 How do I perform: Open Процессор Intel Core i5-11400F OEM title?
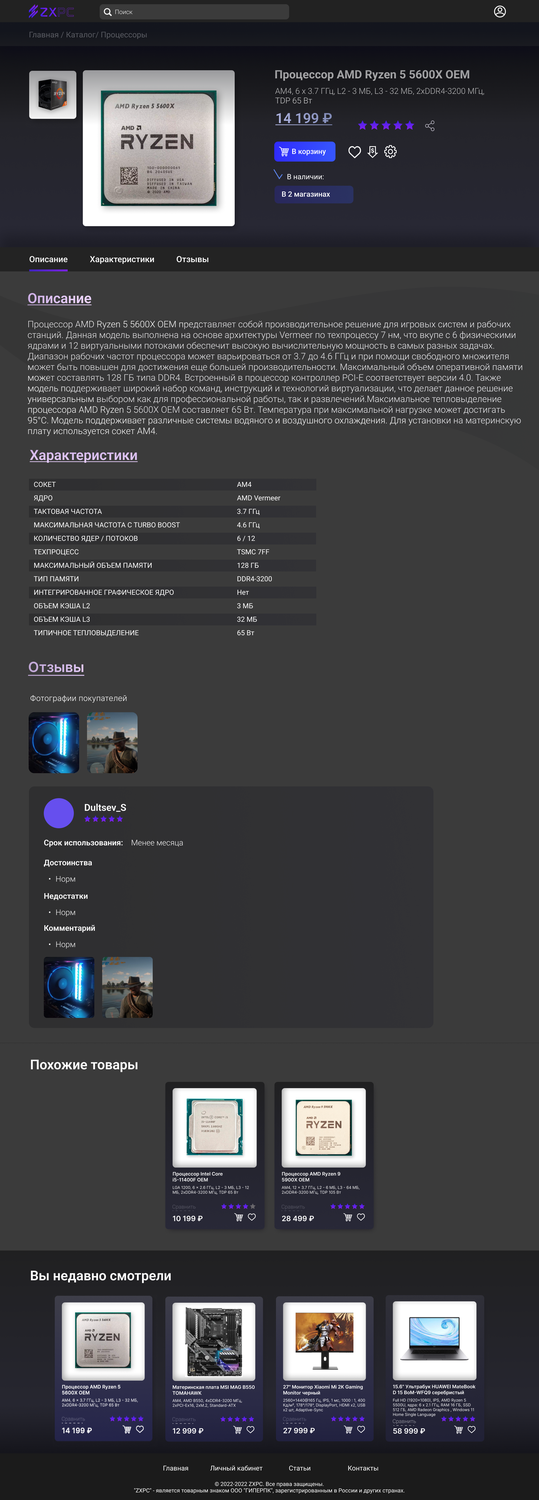pos(198,1177)
